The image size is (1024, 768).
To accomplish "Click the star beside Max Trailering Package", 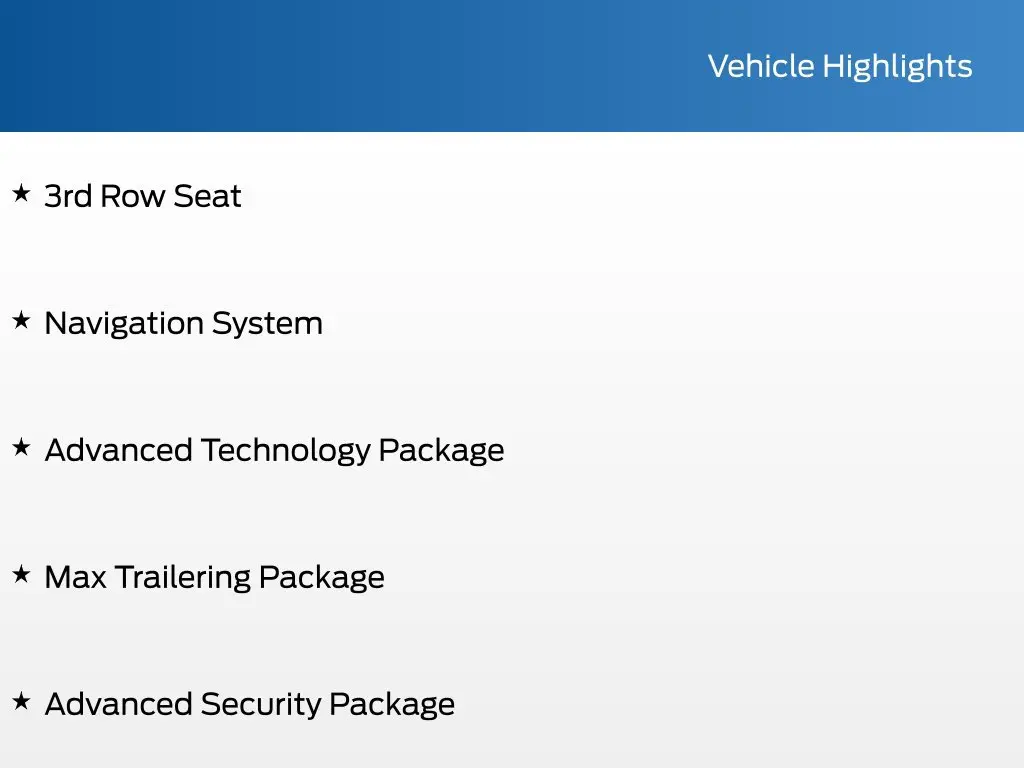I will coord(22,574).
